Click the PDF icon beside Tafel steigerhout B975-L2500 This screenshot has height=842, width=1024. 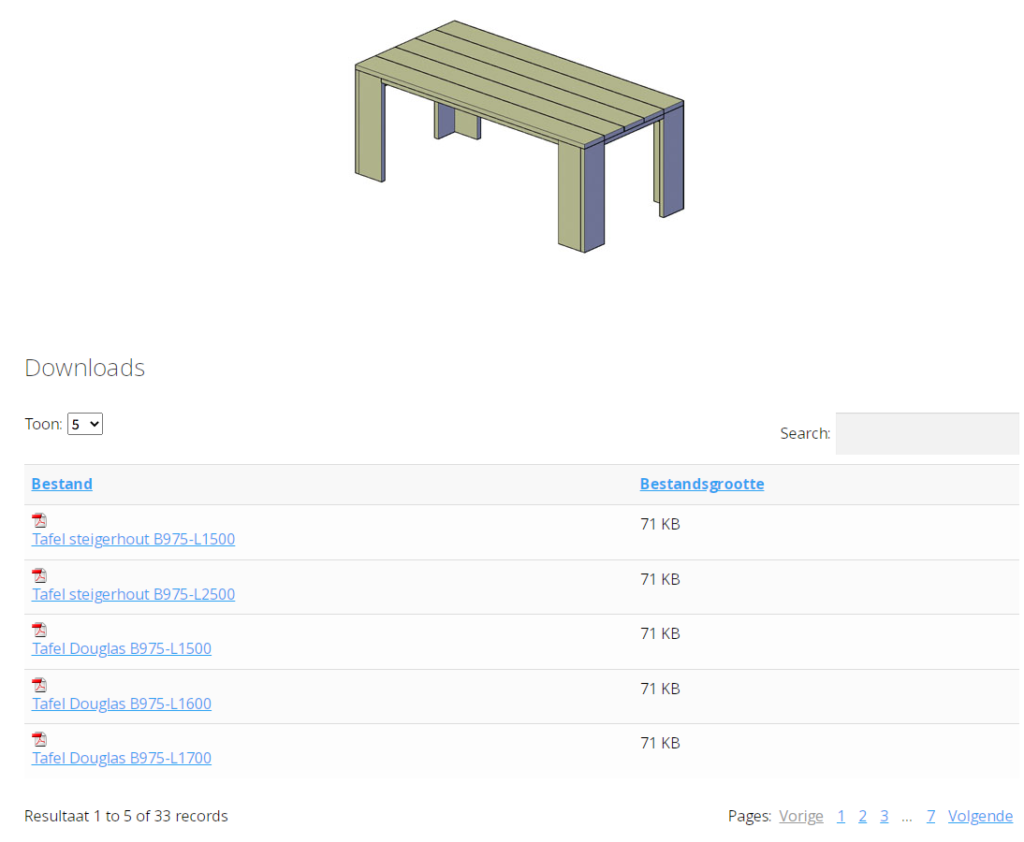(x=39, y=574)
